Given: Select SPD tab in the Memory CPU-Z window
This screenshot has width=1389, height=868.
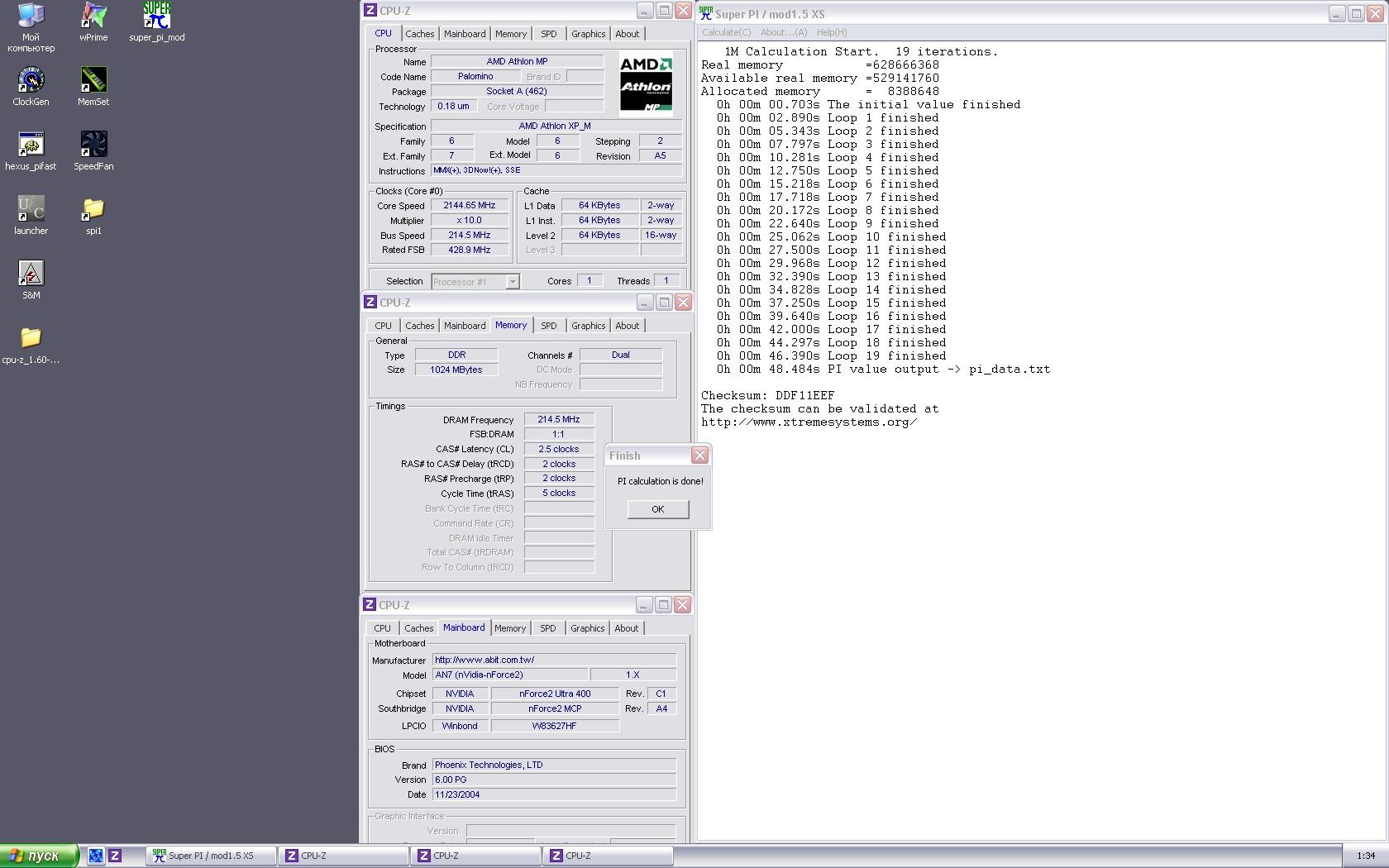Looking at the screenshot, I should click(x=549, y=326).
